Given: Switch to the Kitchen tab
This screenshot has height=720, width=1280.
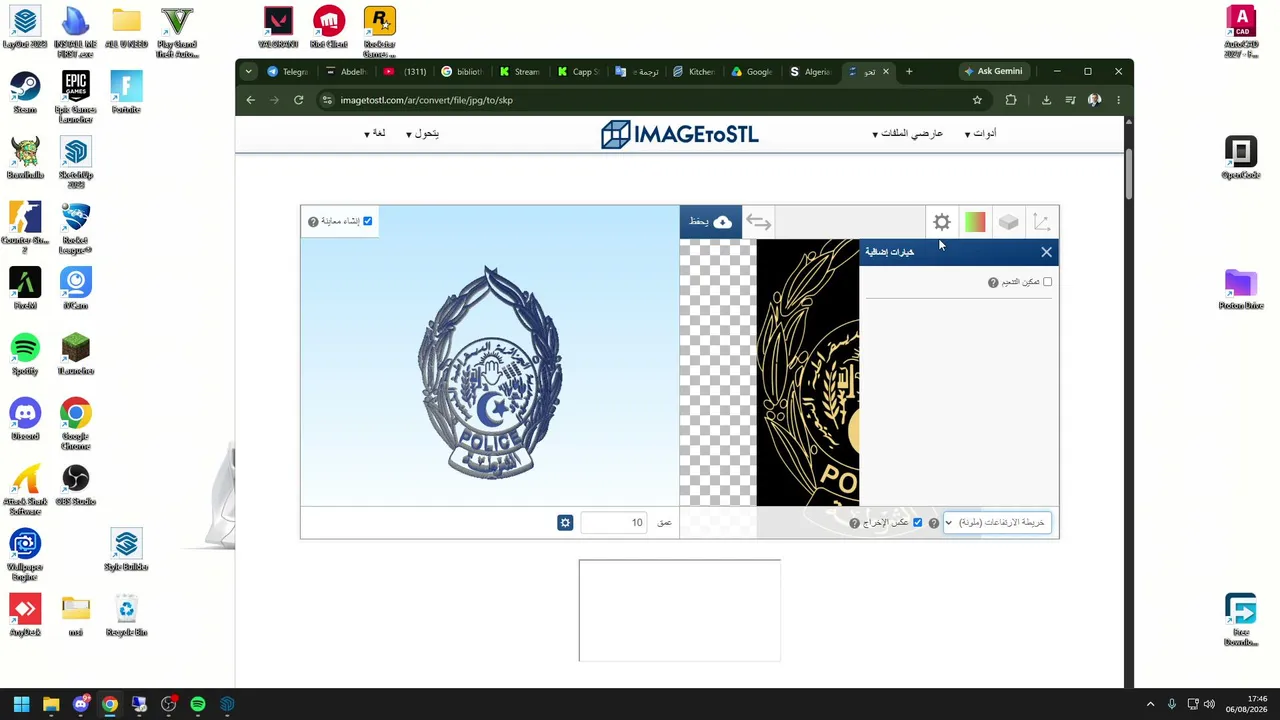Looking at the screenshot, I should (694, 72).
